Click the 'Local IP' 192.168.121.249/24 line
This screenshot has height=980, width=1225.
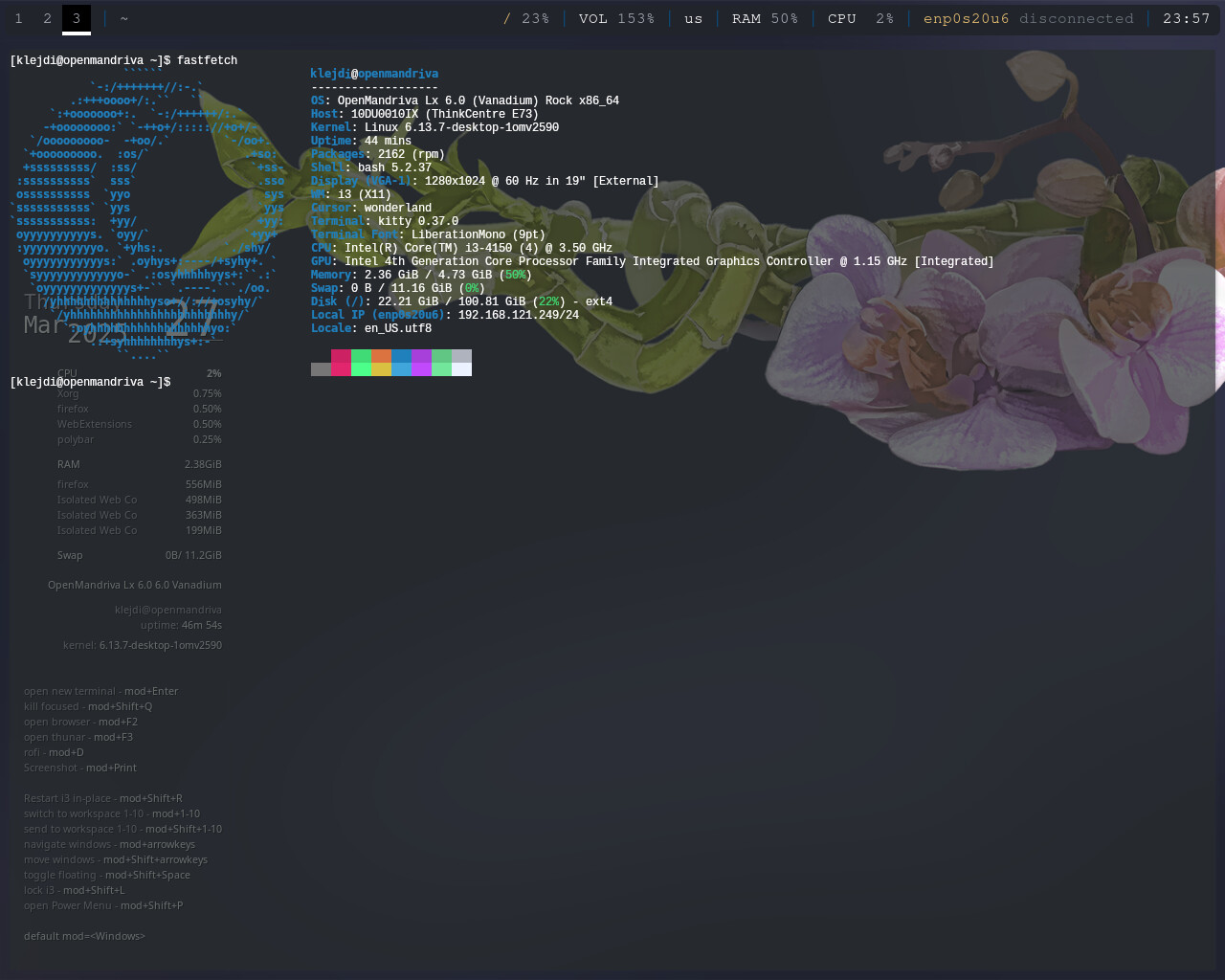click(444, 315)
